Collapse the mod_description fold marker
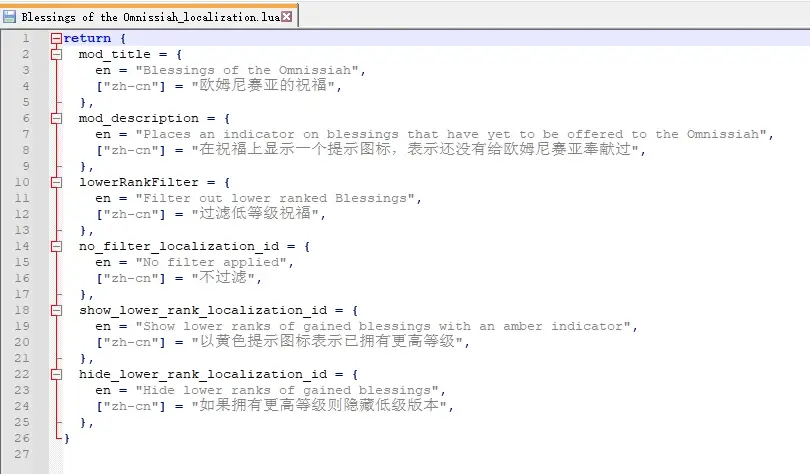 (x=56, y=118)
